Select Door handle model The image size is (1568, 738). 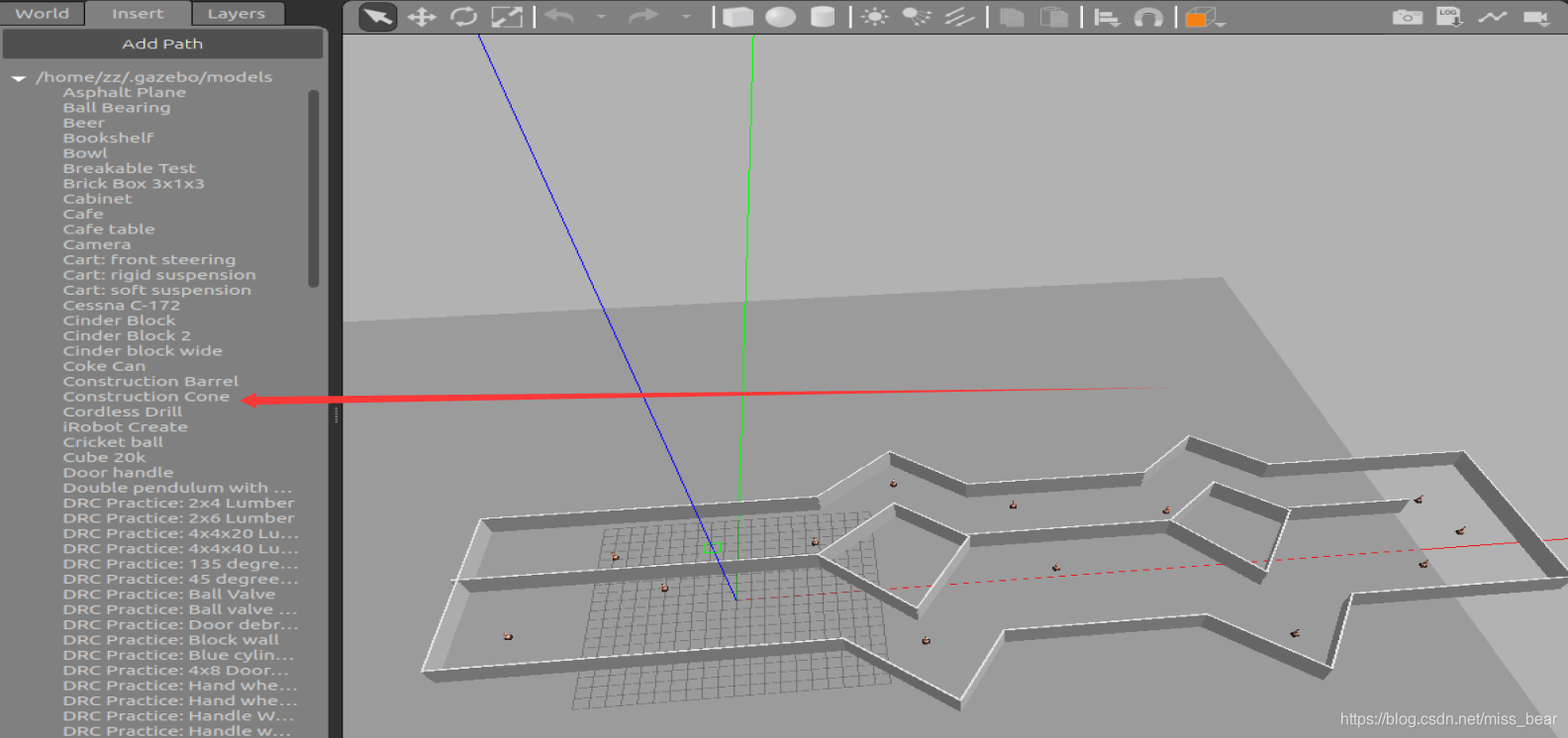(x=118, y=473)
